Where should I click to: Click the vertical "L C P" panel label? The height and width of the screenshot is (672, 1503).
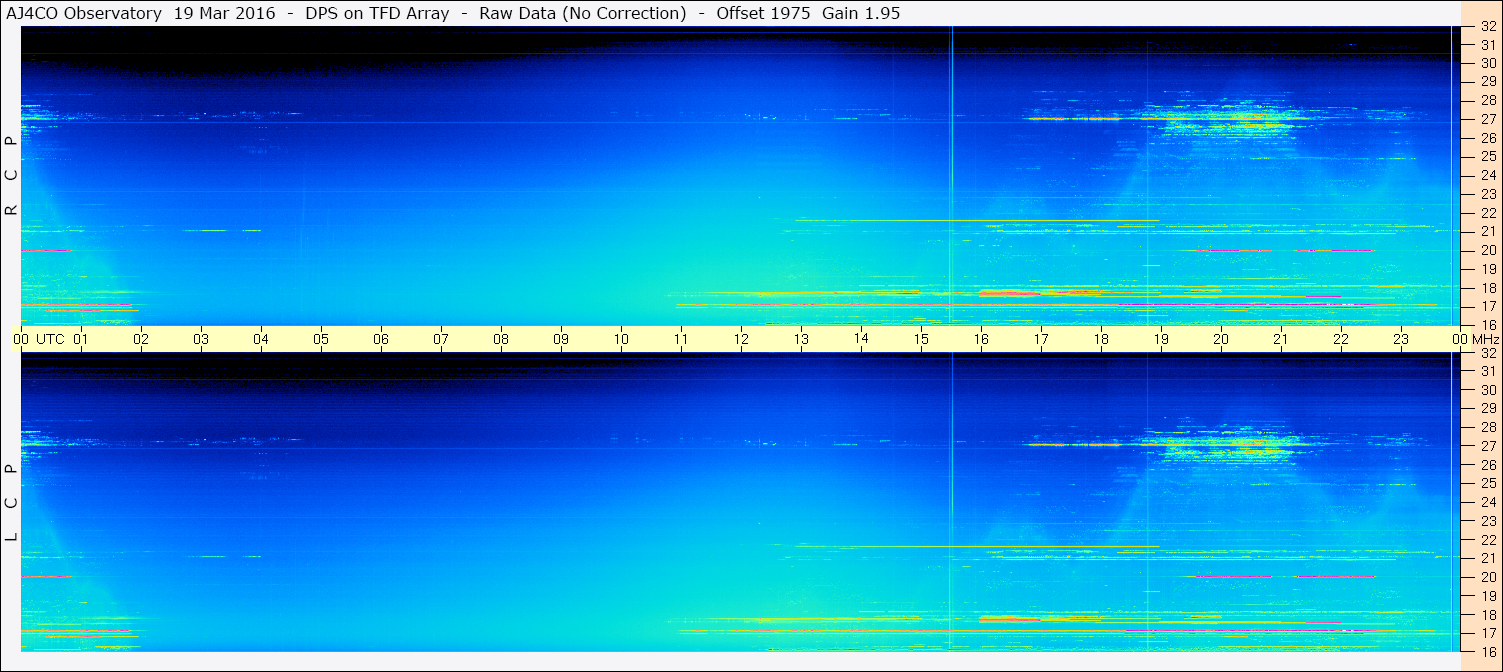[x=11, y=502]
